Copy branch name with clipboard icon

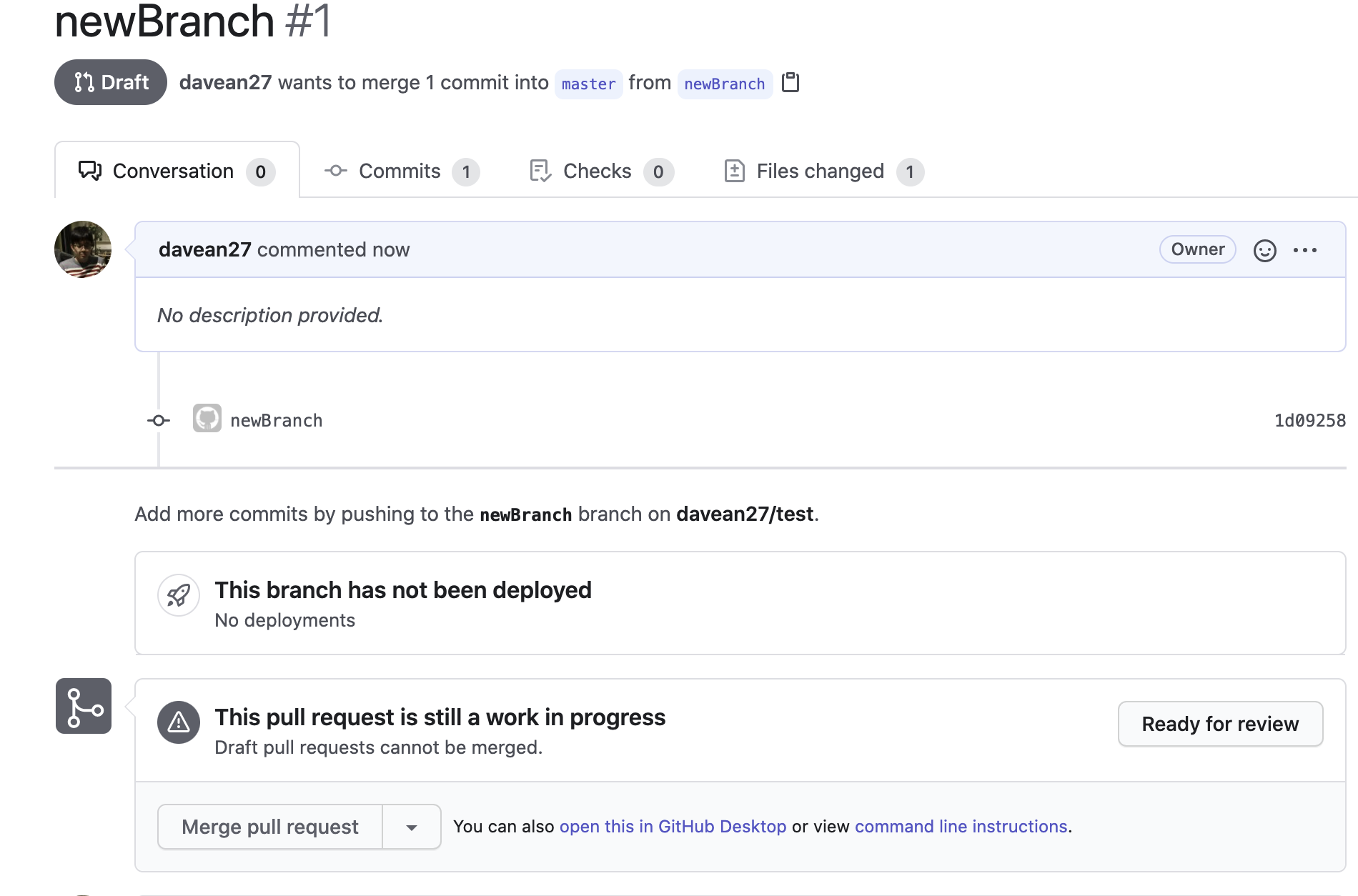[x=790, y=83]
